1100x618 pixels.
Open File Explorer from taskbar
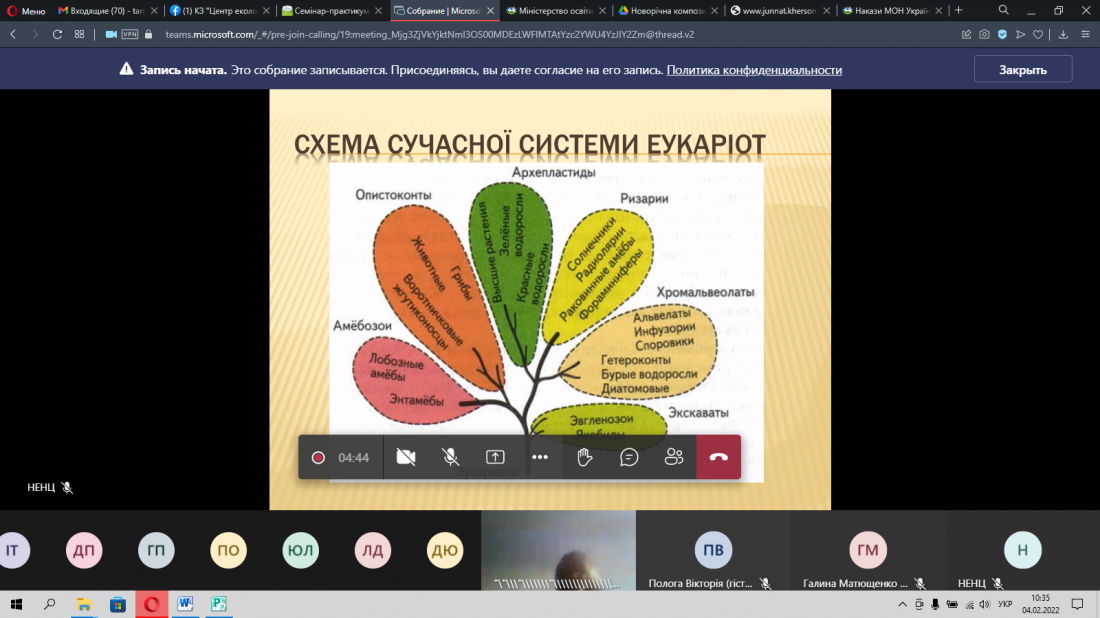tap(83, 604)
